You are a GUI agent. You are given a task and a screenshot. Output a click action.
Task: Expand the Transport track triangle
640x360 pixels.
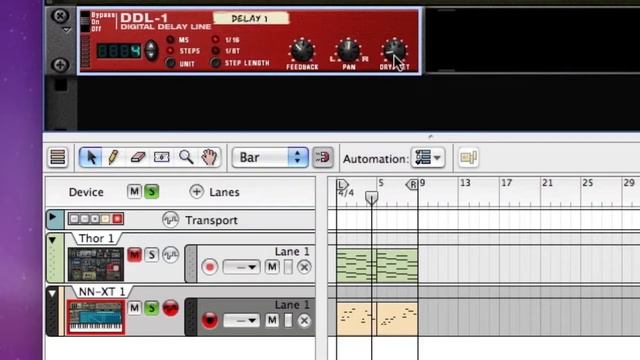(53, 217)
